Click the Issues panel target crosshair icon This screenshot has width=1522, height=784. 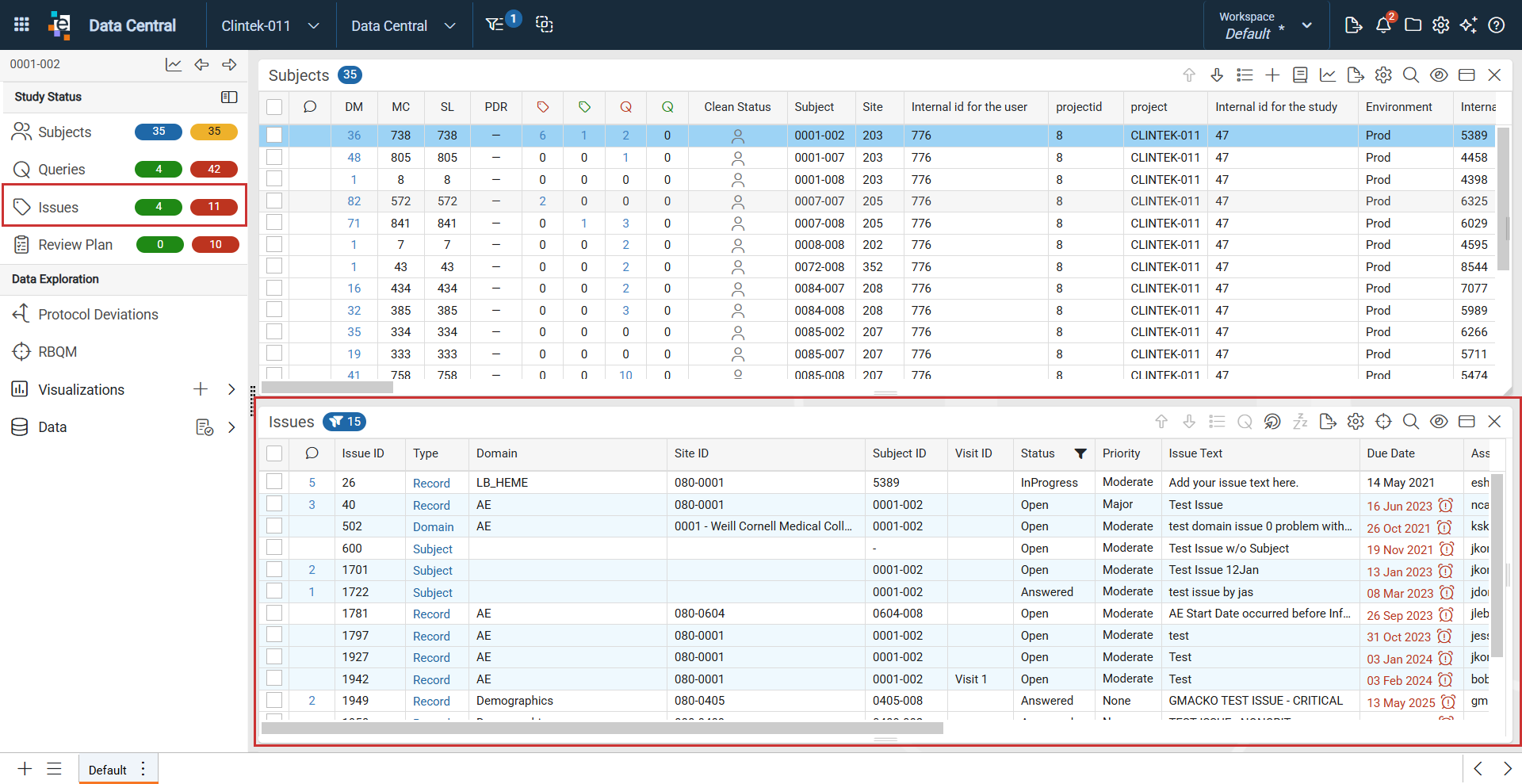(x=1383, y=422)
